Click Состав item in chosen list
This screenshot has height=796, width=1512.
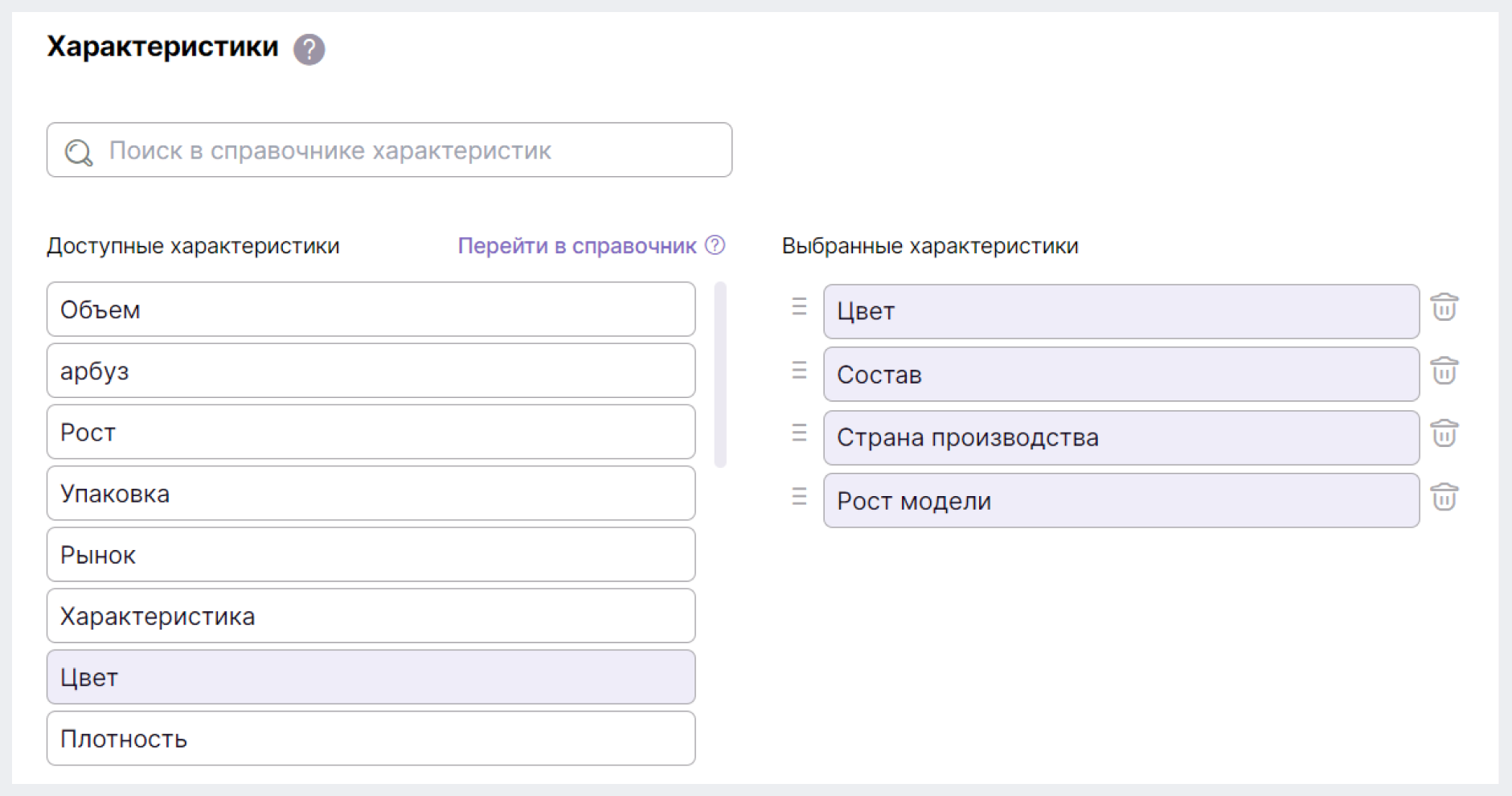click(1121, 374)
